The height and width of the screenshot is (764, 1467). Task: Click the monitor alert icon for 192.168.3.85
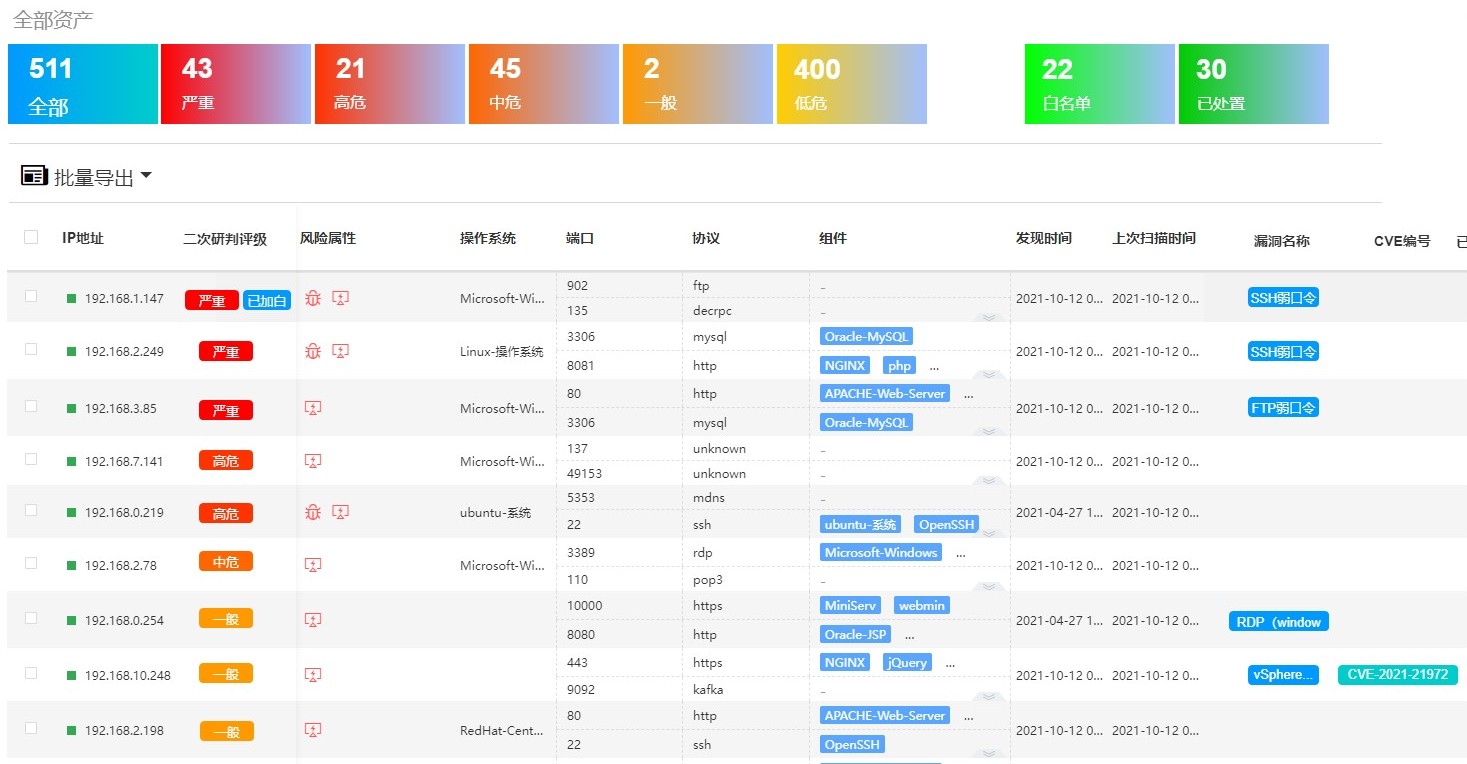pyautogui.click(x=313, y=408)
